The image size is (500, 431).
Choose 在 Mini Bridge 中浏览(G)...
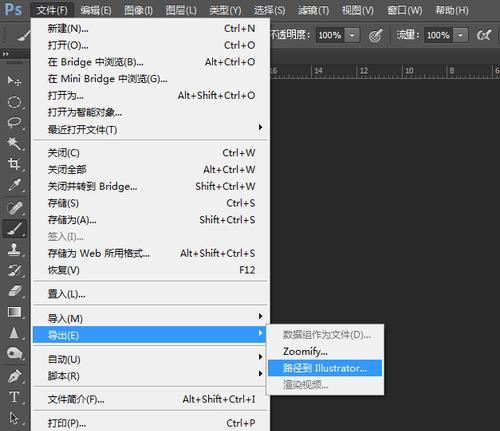click(150, 79)
